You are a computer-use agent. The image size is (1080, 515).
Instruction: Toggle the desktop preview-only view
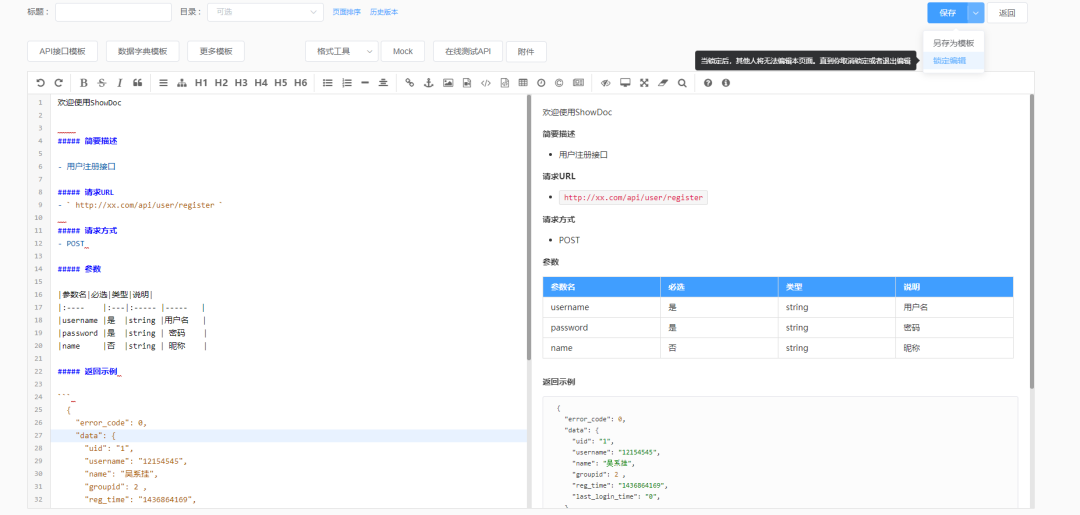coord(625,83)
